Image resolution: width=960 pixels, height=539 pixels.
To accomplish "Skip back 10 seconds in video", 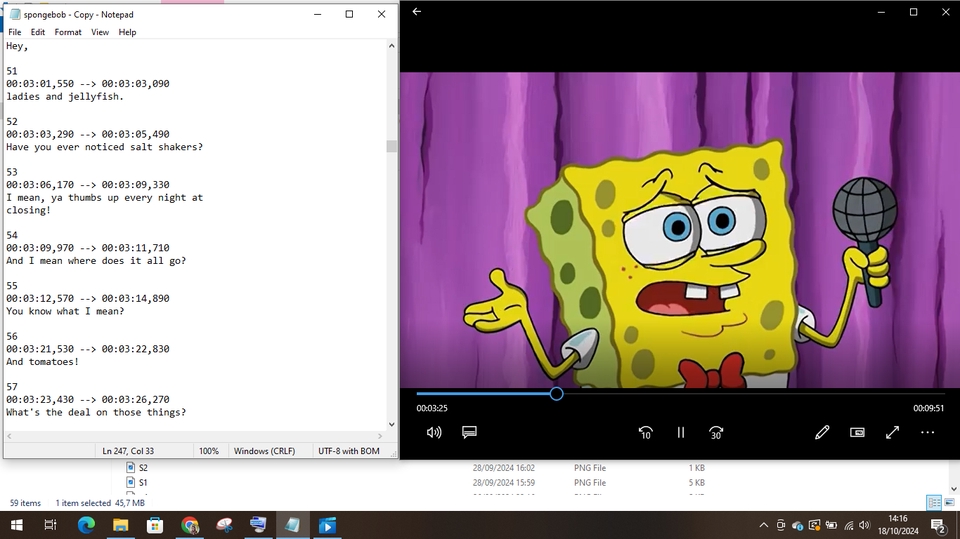I will tap(645, 432).
